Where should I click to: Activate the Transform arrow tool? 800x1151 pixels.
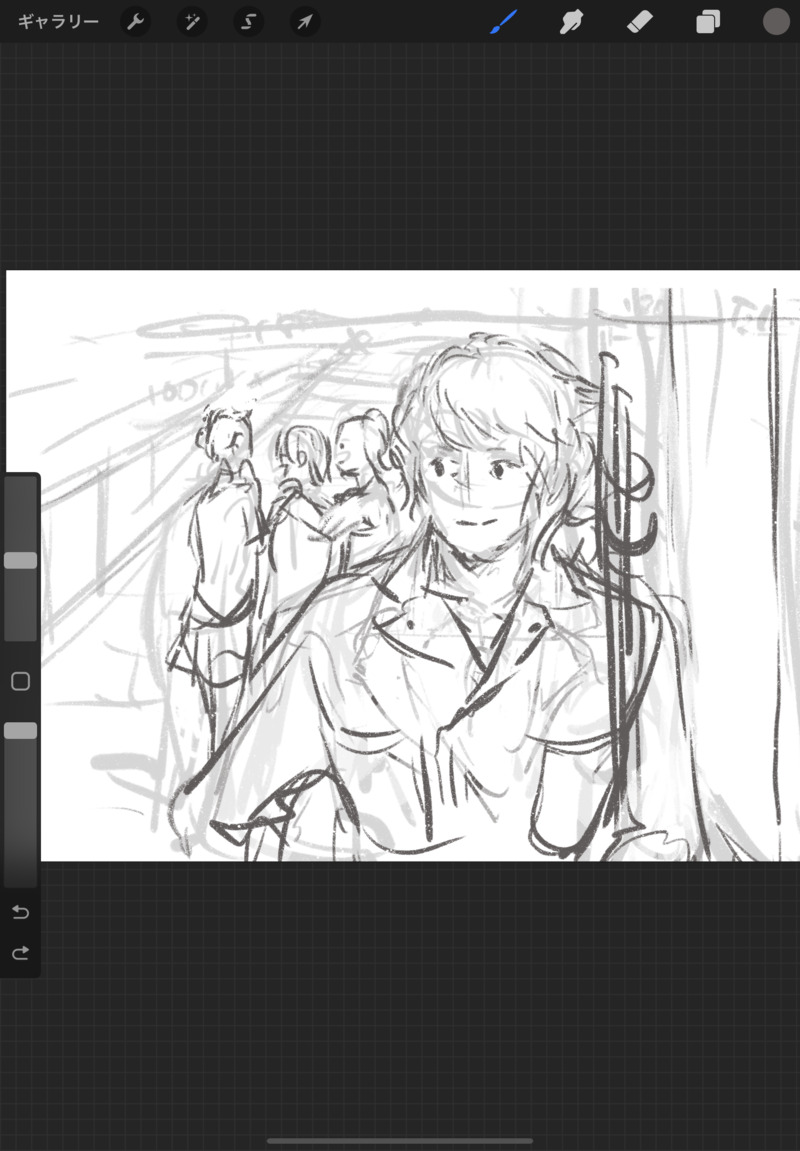[305, 22]
